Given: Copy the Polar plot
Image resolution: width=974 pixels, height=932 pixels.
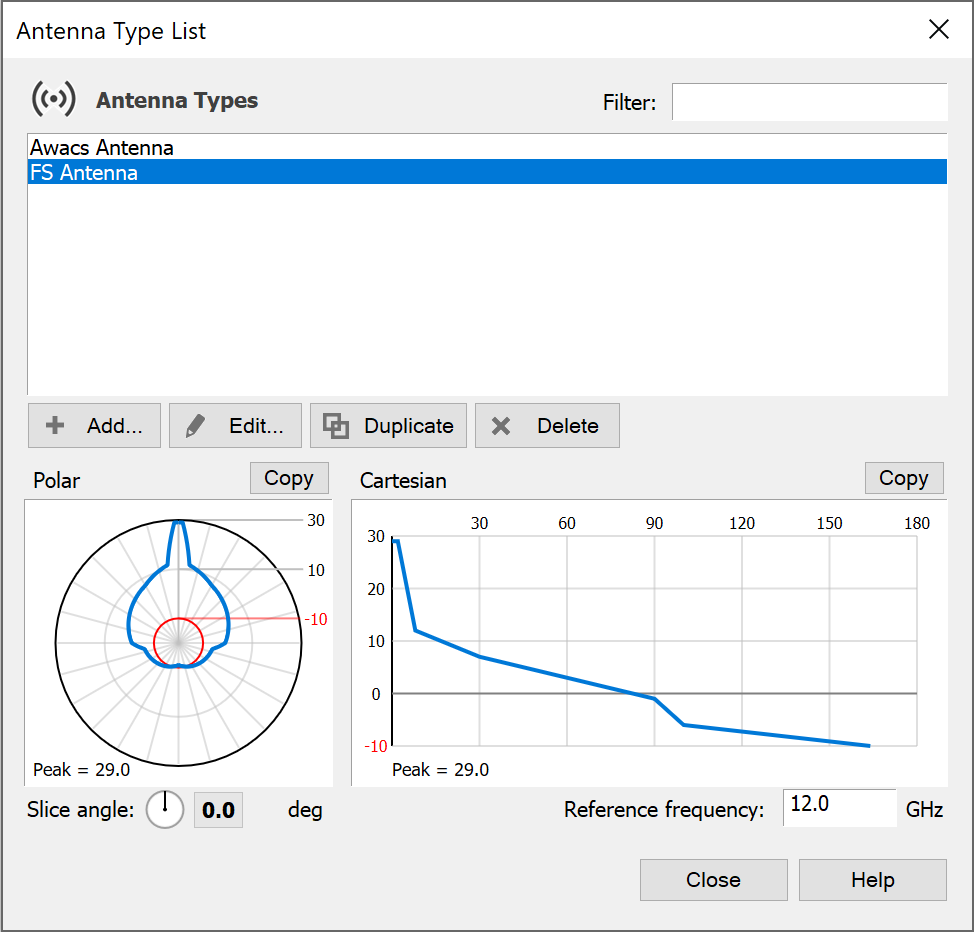Looking at the screenshot, I should [288, 478].
